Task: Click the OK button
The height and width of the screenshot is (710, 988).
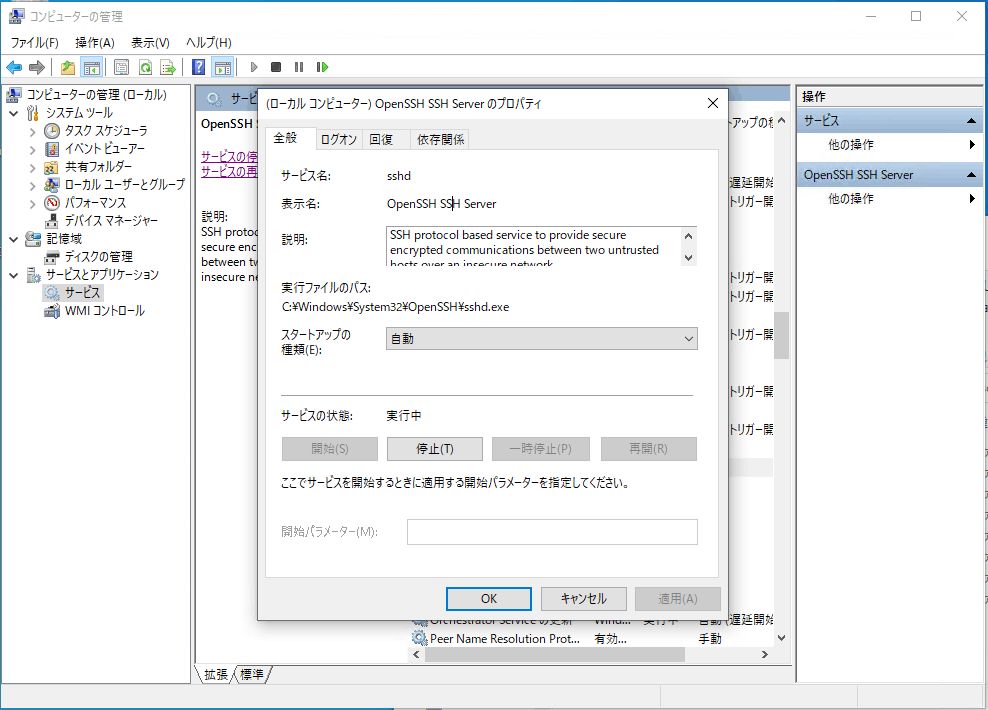Action: coord(489,599)
